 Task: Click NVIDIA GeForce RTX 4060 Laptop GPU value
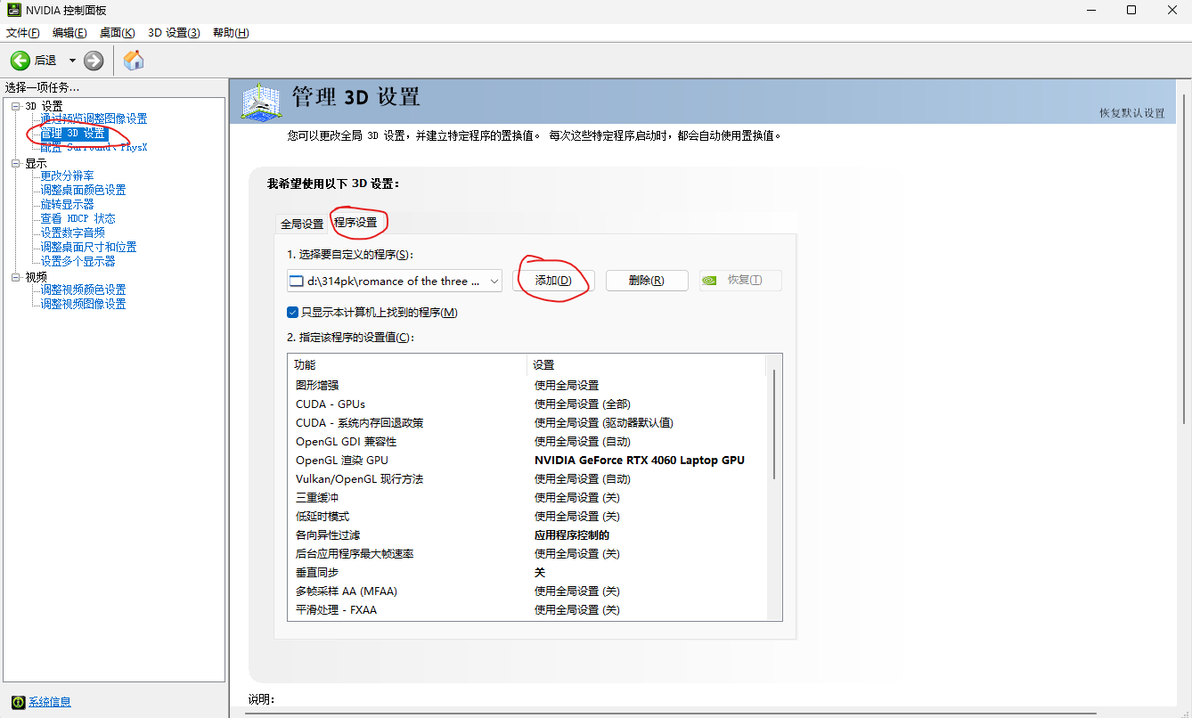click(639, 460)
